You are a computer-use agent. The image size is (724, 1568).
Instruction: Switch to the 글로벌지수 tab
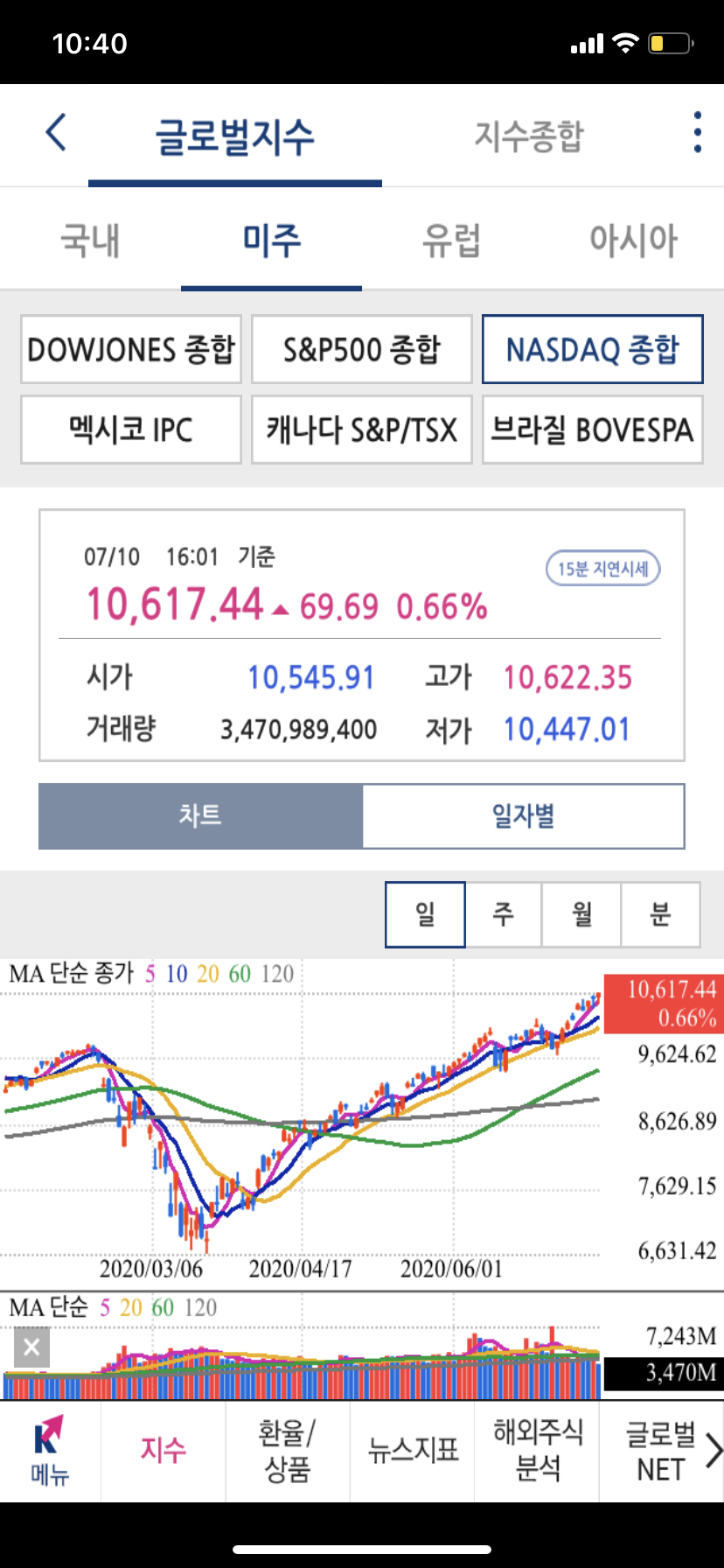coord(234,136)
